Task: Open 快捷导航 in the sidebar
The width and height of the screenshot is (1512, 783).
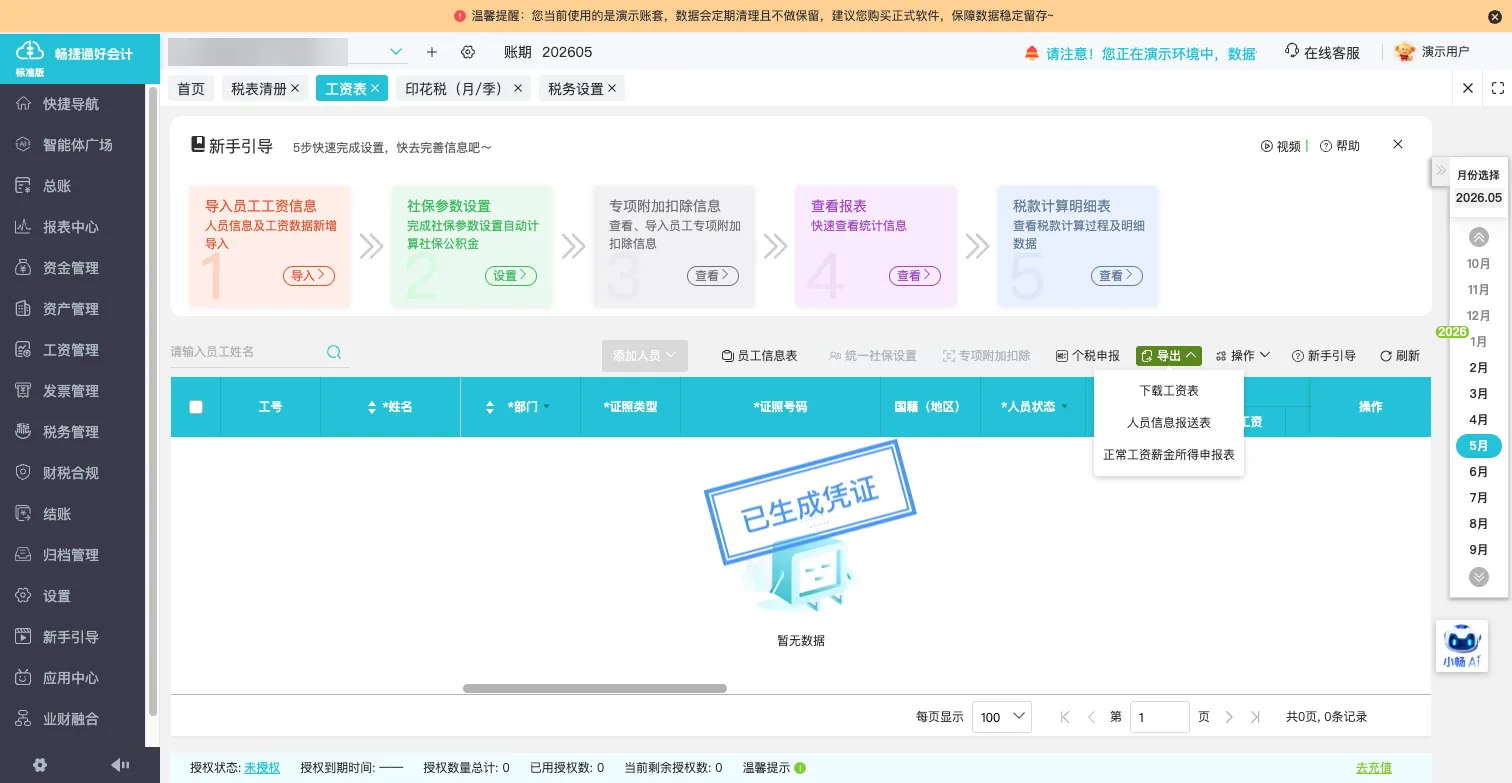Action: pos(70,104)
